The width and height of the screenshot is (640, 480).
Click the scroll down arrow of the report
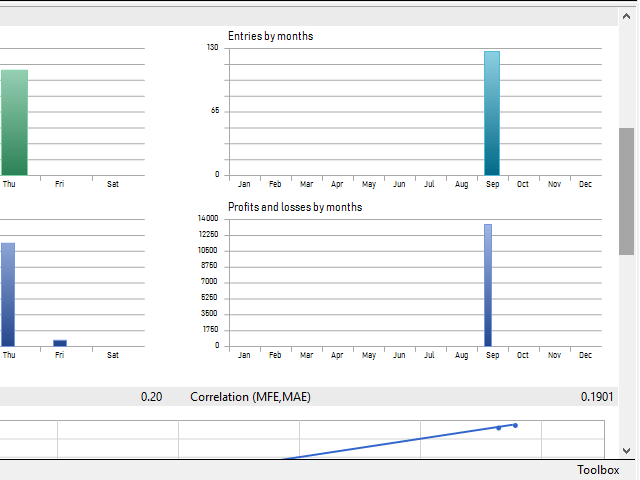[627, 450]
